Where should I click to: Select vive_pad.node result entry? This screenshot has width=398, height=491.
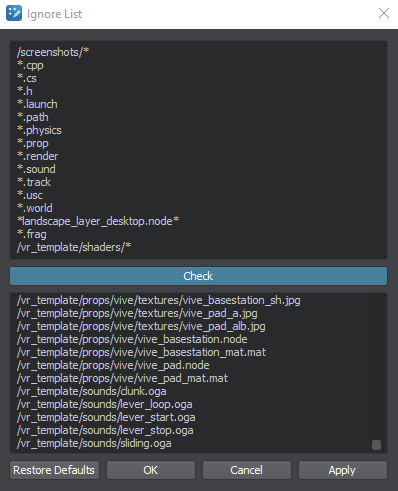pyautogui.click(x=113, y=365)
